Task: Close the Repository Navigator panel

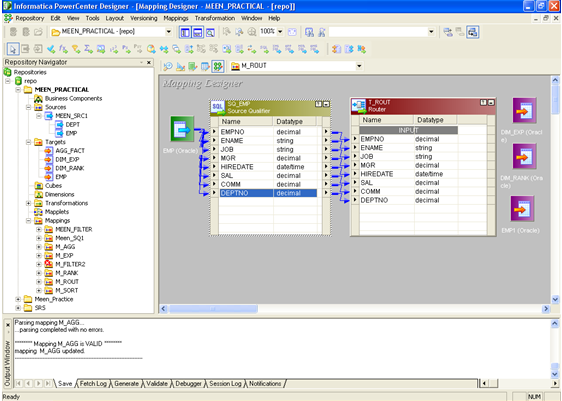Action: 149,62
